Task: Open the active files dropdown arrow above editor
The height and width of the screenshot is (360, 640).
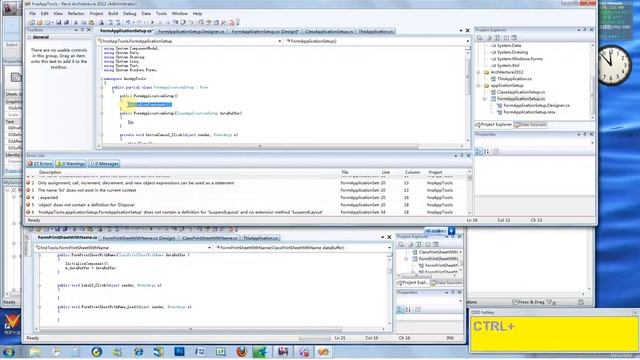Action: (x=461, y=31)
